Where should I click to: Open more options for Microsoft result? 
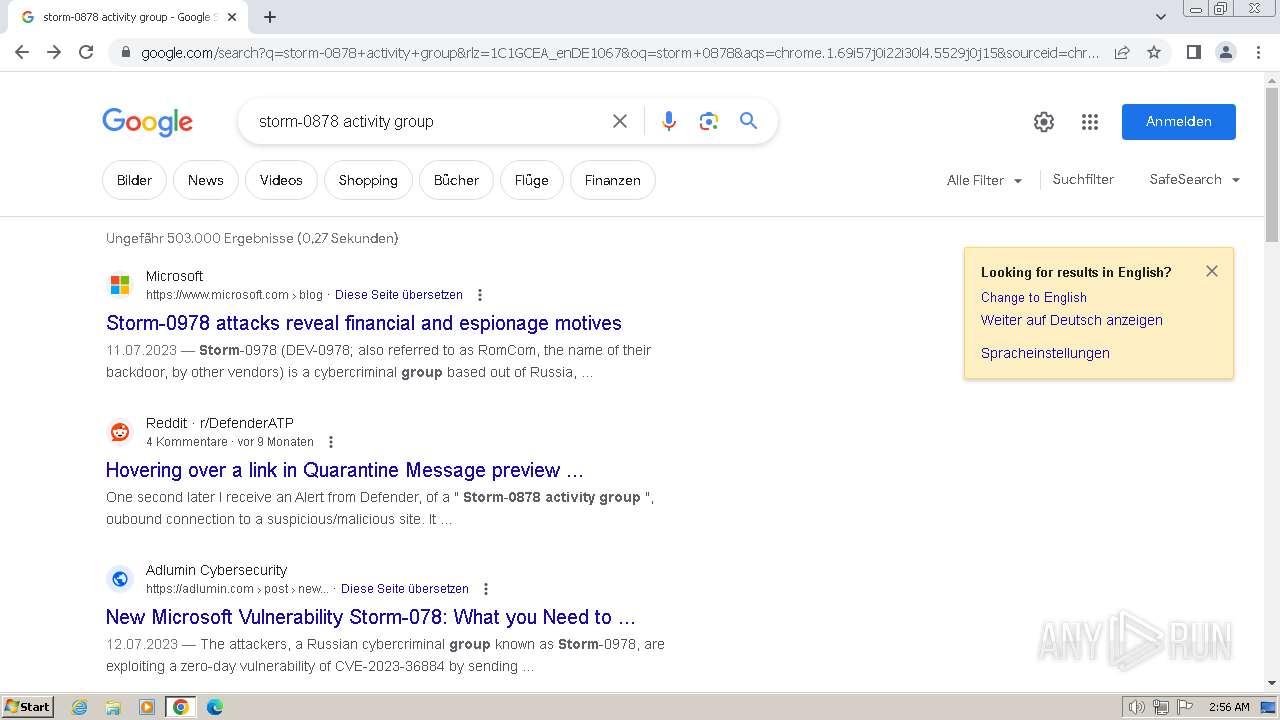tap(480, 295)
